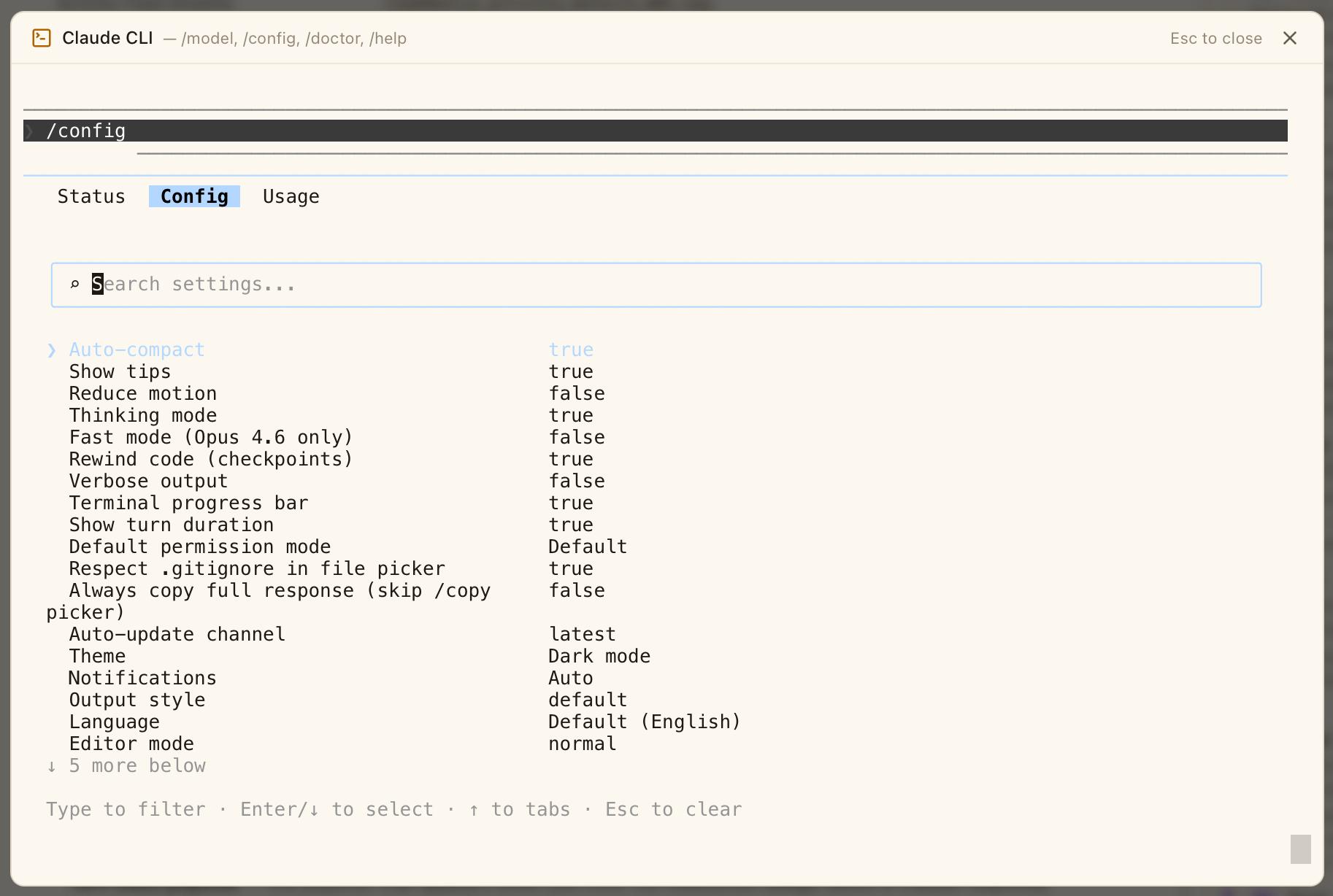Click the "normal" editor mode value
Screen dimensions: 1333x896
tap(583, 744)
